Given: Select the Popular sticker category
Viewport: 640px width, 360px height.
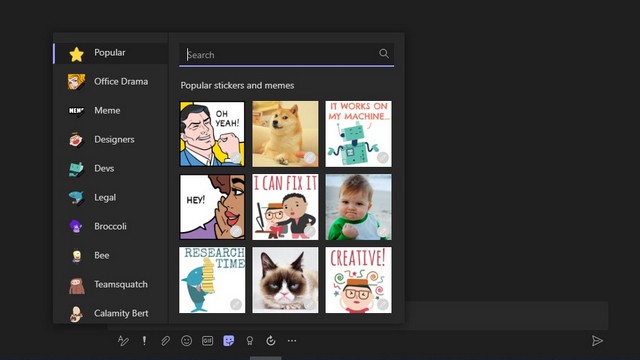Looking at the screenshot, I should pos(111,53).
